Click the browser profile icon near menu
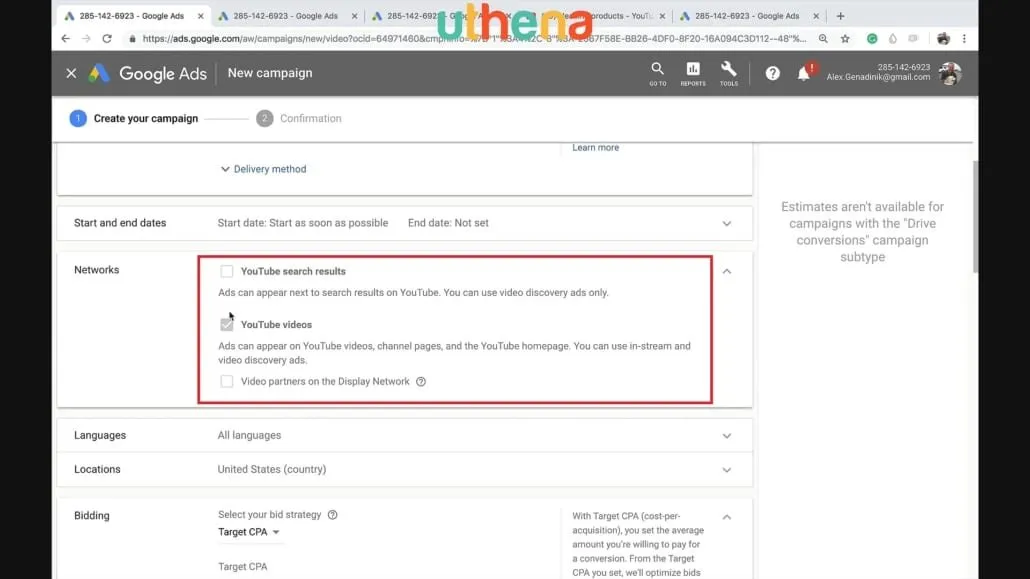This screenshot has width=1030, height=579. [x=943, y=39]
